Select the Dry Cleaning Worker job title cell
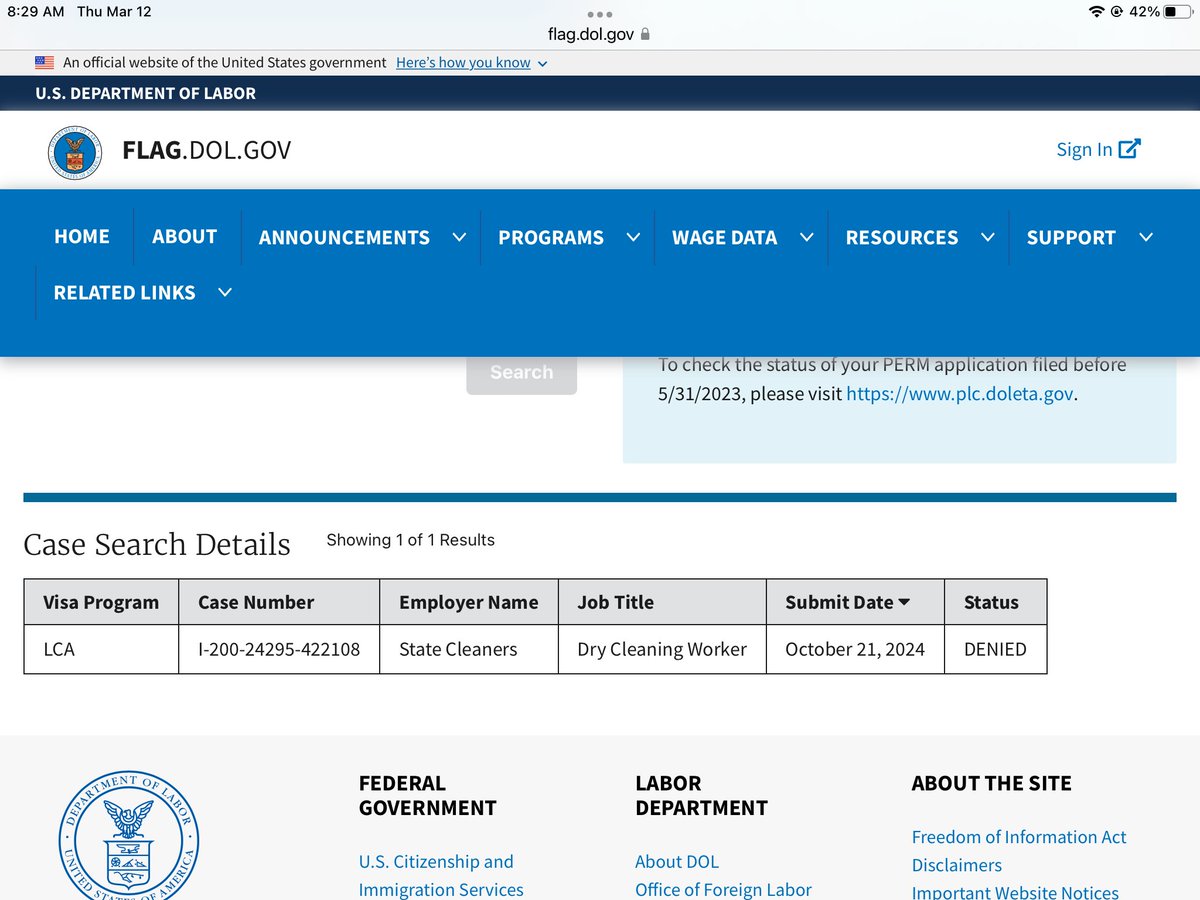Image resolution: width=1200 pixels, height=900 pixels. [662, 649]
